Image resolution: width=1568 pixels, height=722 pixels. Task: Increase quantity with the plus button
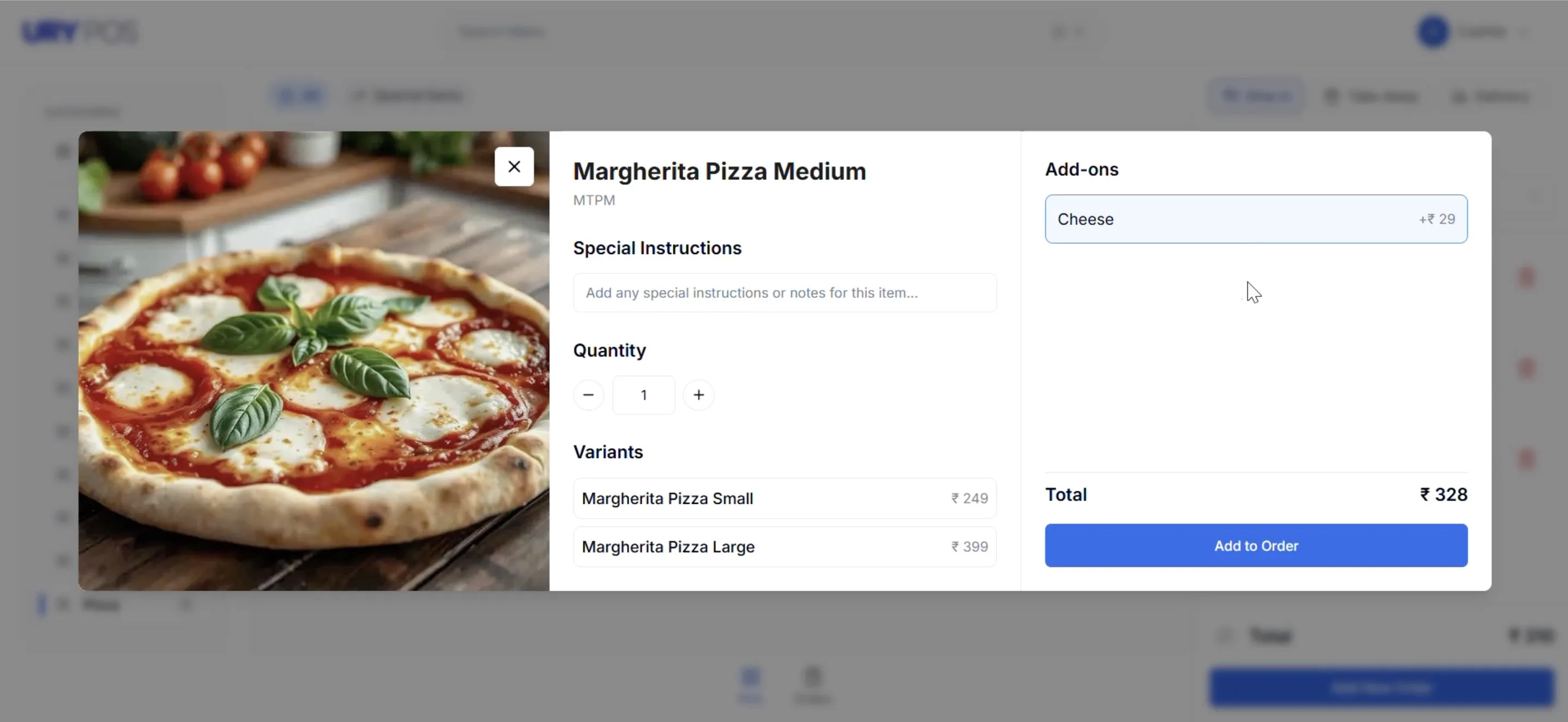[698, 395]
